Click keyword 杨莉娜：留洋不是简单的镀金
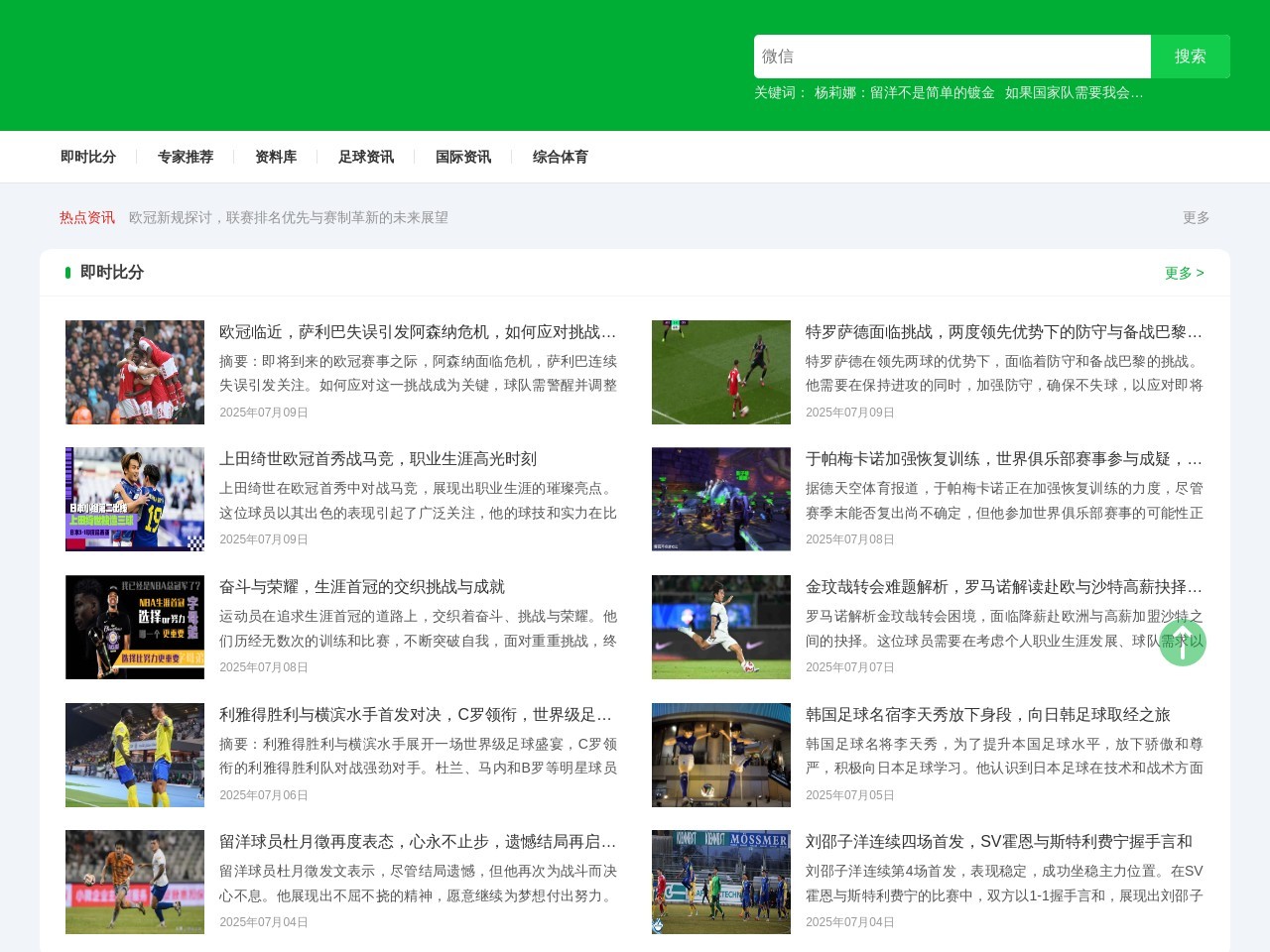1270x952 pixels. tap(904, 92)
